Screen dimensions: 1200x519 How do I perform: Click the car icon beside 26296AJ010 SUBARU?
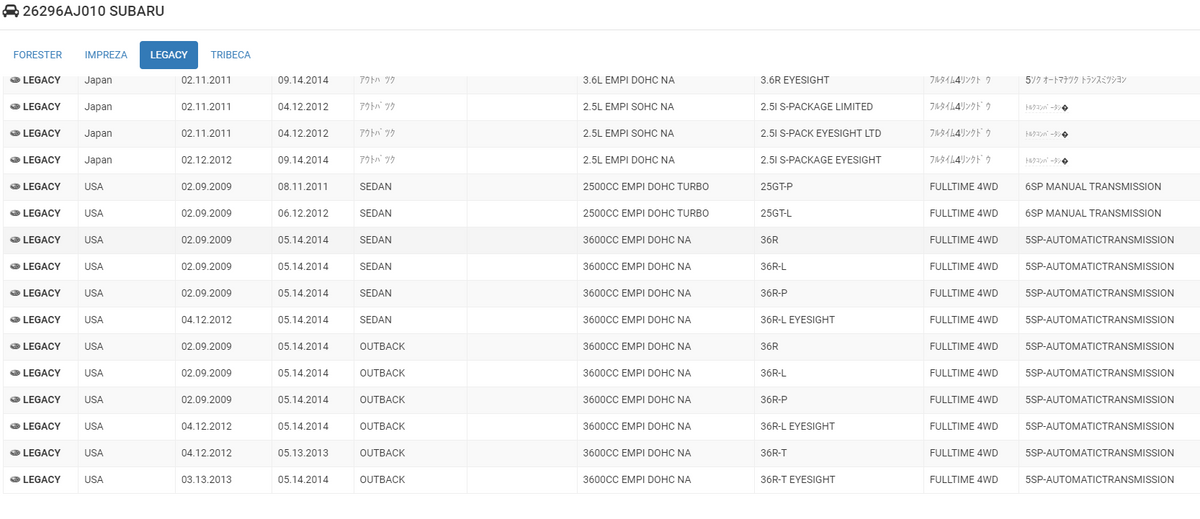pyautogui.click(x=11, y=11)
